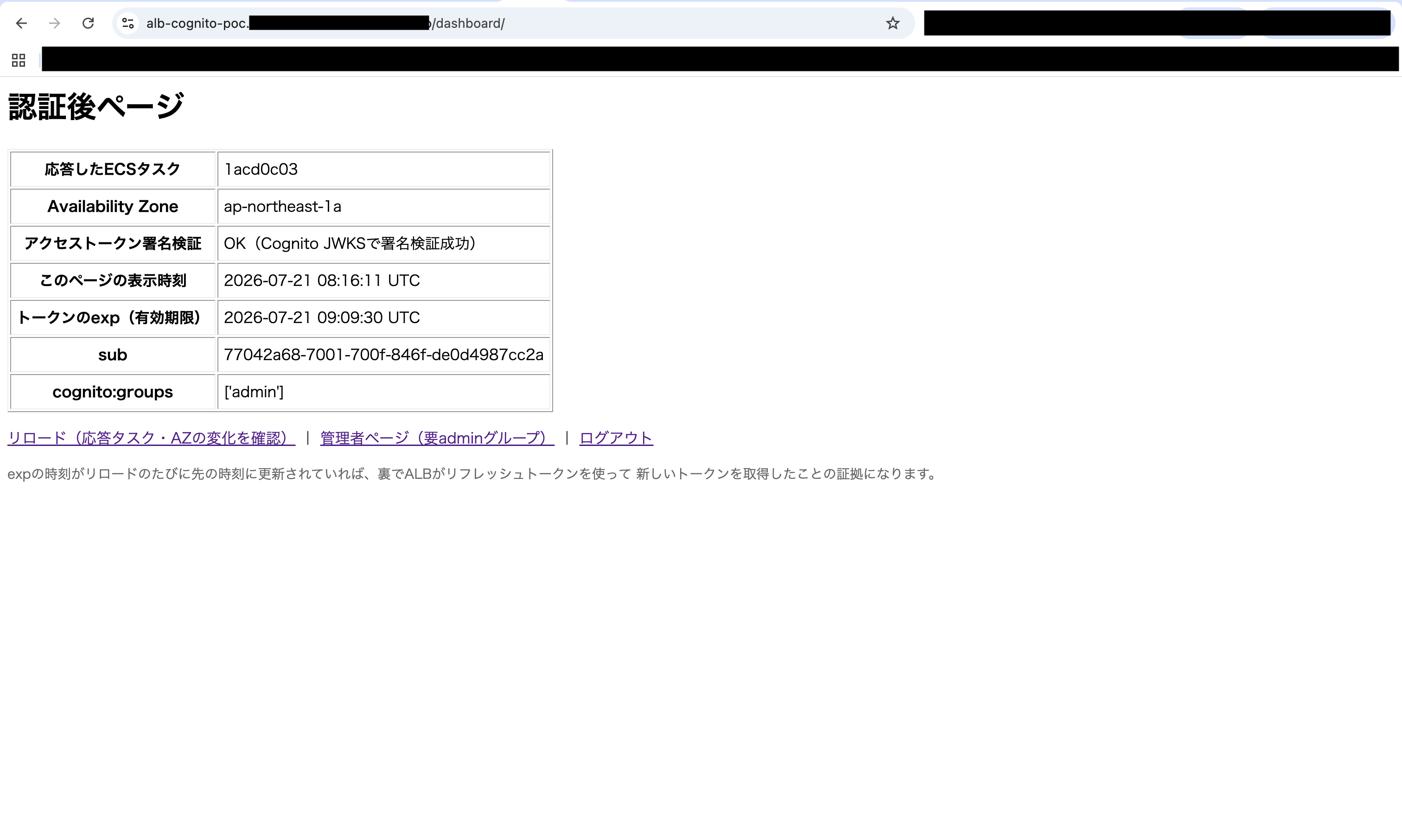Click the groups value ['admin']
This screenshot has height=840, width=1402.
coord(254,392)
